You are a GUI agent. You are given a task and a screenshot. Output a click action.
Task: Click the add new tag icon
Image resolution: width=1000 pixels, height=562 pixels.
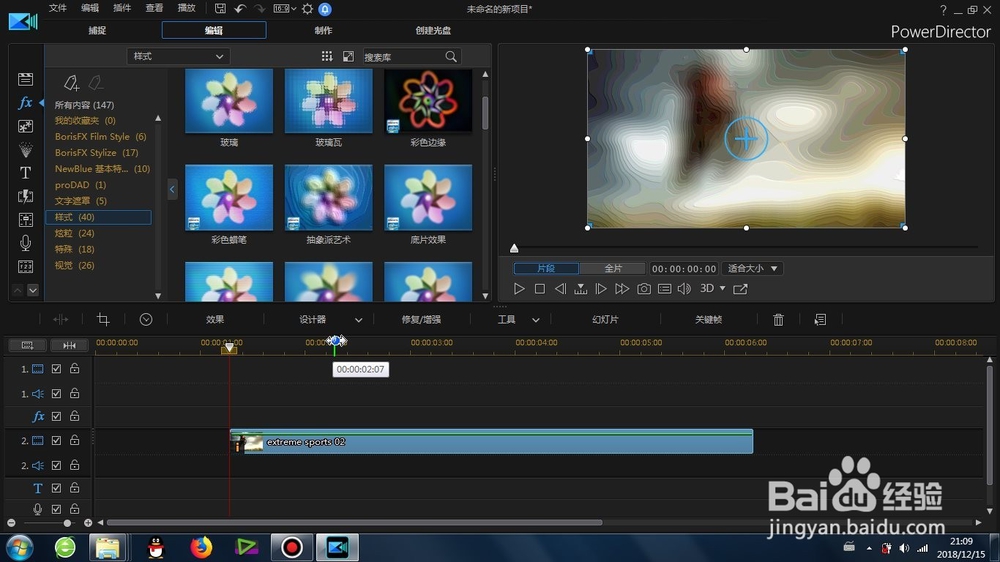[71, 82]
